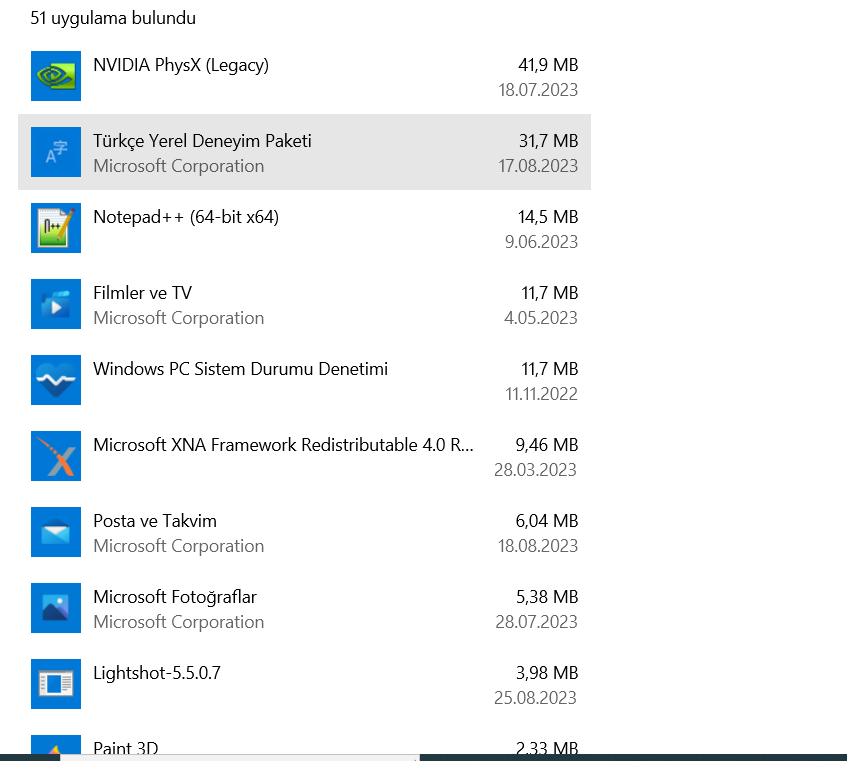Click the Windows PC Sistem Durumu heart icon

point(56,380)
